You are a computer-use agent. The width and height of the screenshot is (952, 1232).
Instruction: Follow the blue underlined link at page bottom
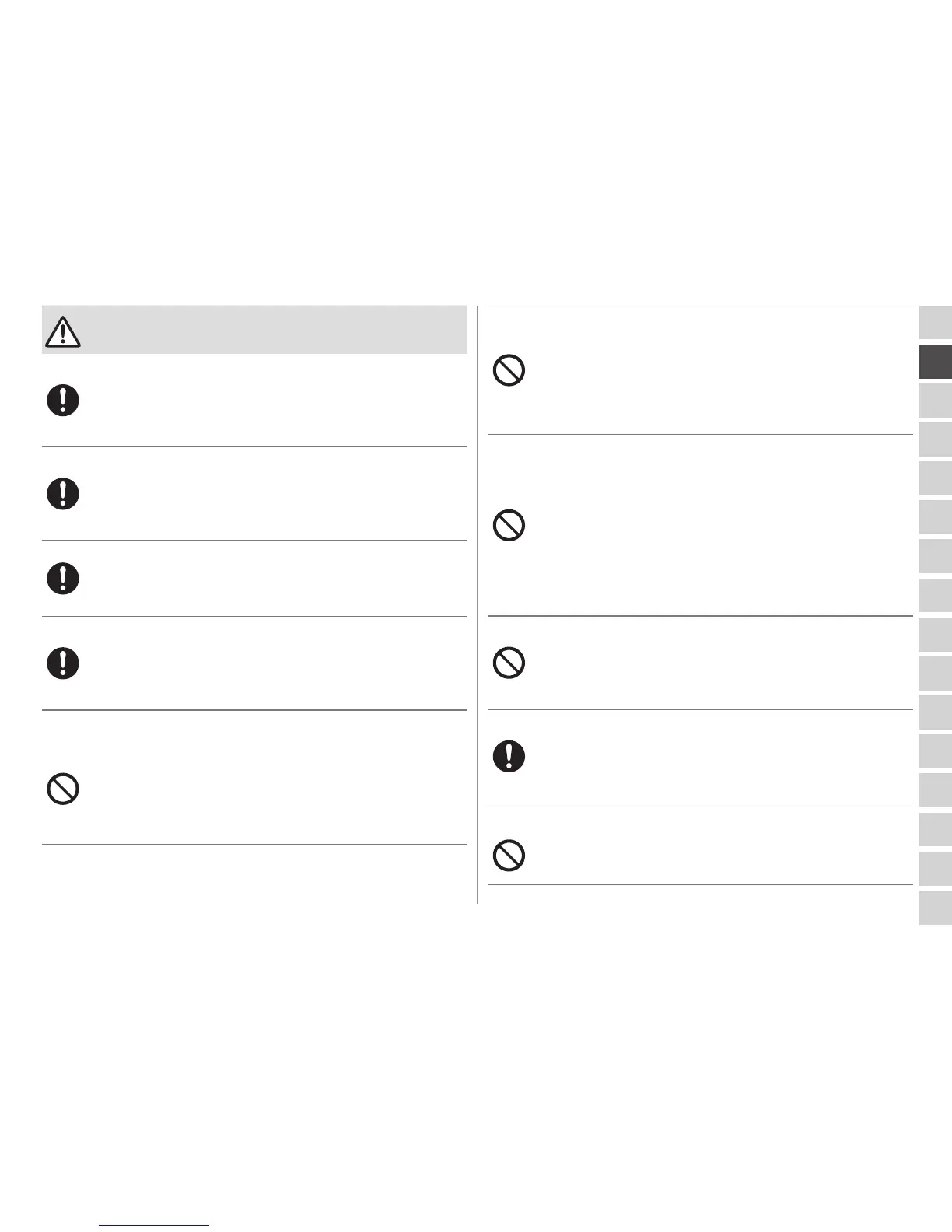(x=155, y=1224)
